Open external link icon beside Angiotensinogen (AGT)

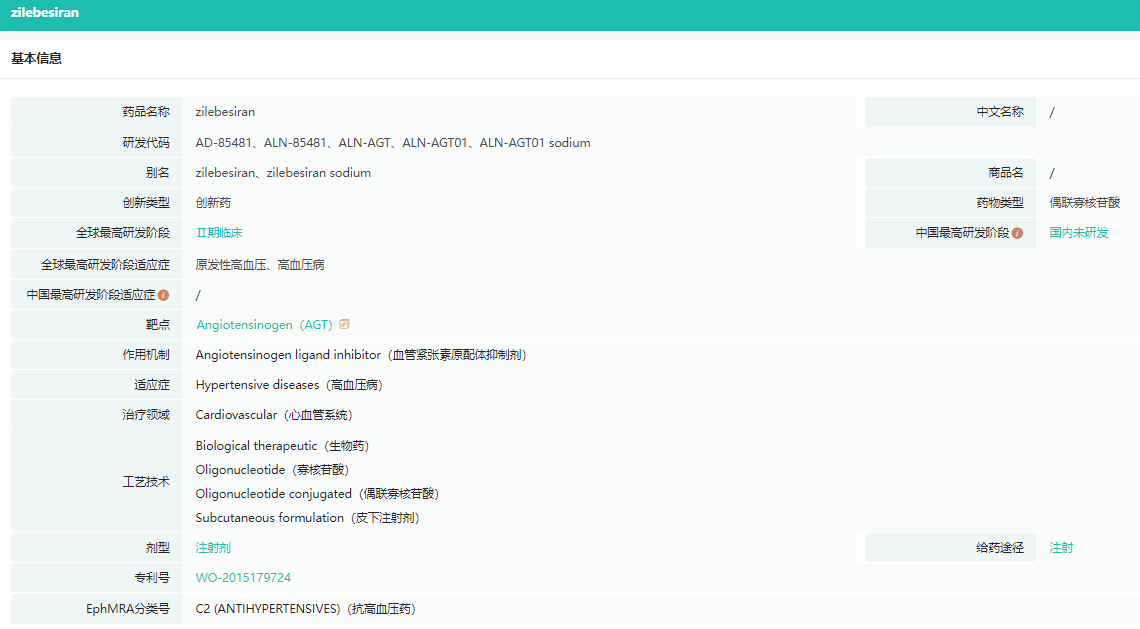[345, 324]
